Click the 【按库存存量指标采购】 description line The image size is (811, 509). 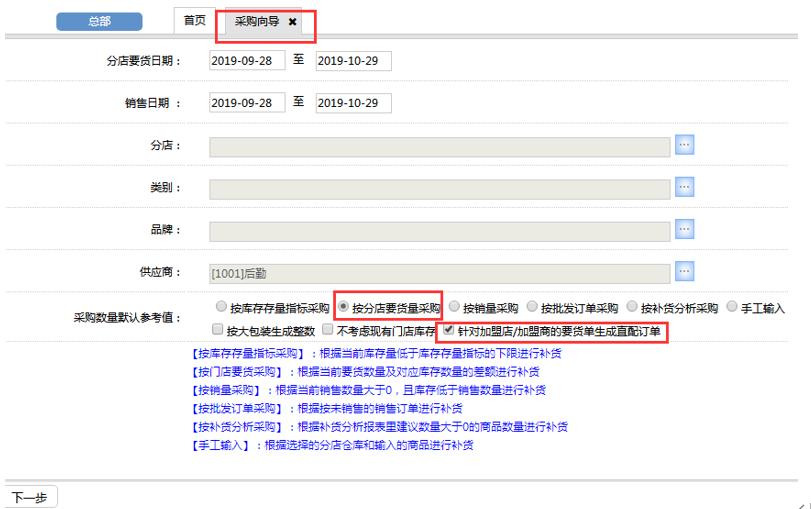click(x=376, y=353)
